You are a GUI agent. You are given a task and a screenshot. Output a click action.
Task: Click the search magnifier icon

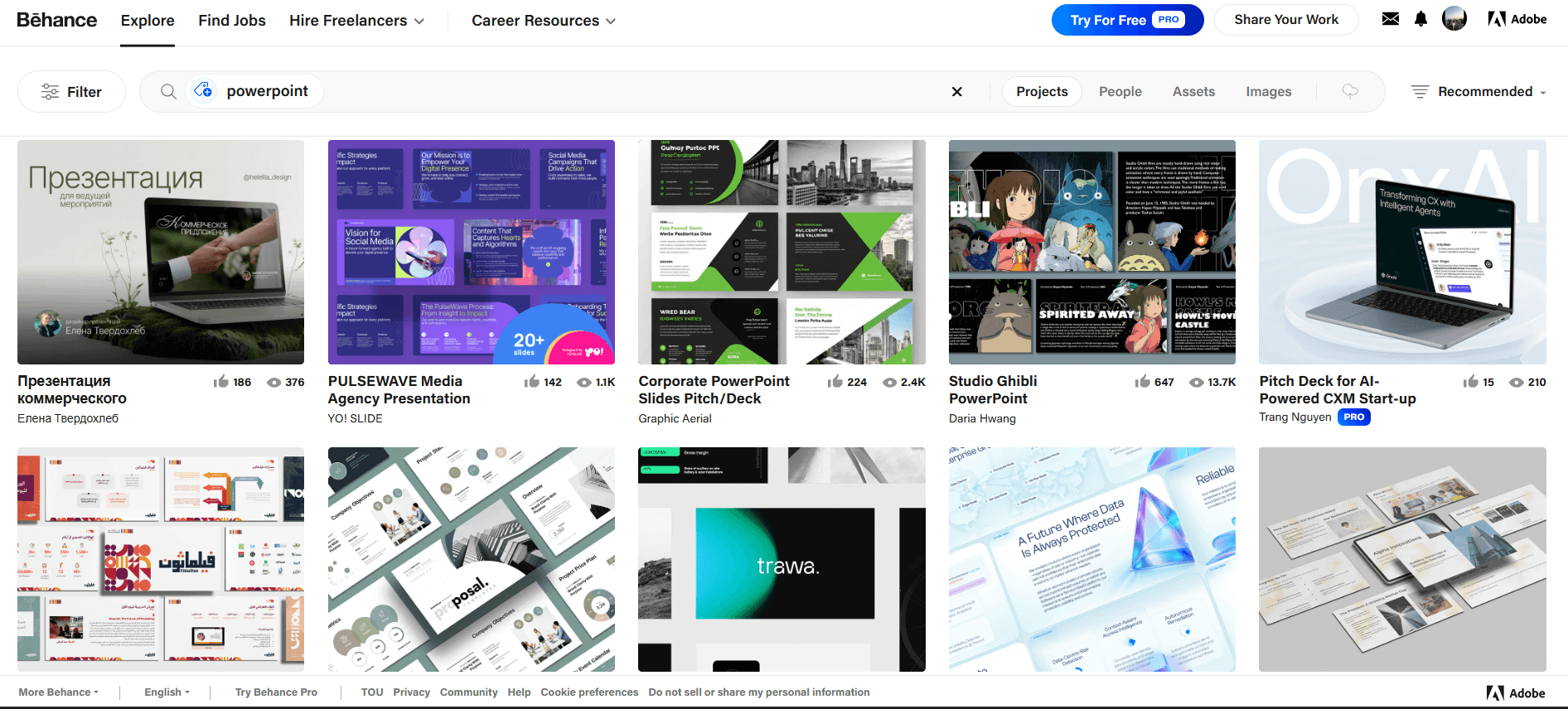pos(168,91)
